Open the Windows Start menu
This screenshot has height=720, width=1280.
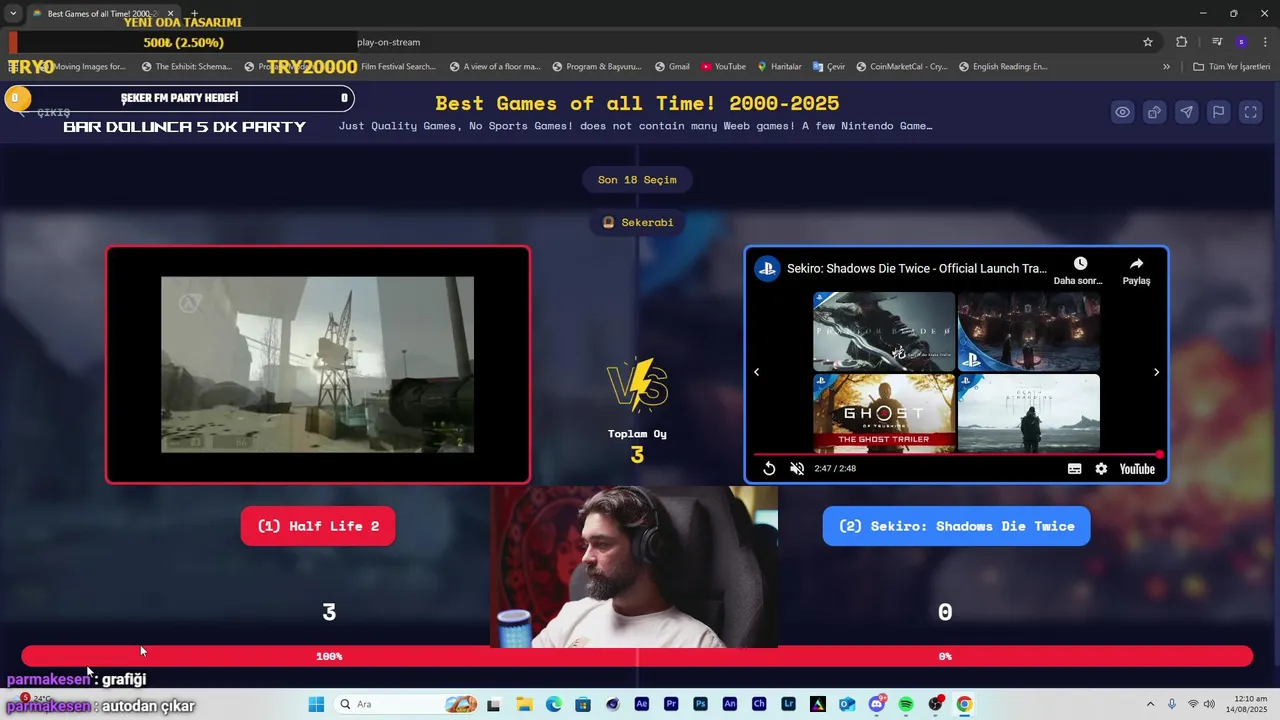click(x=316, y=704)
